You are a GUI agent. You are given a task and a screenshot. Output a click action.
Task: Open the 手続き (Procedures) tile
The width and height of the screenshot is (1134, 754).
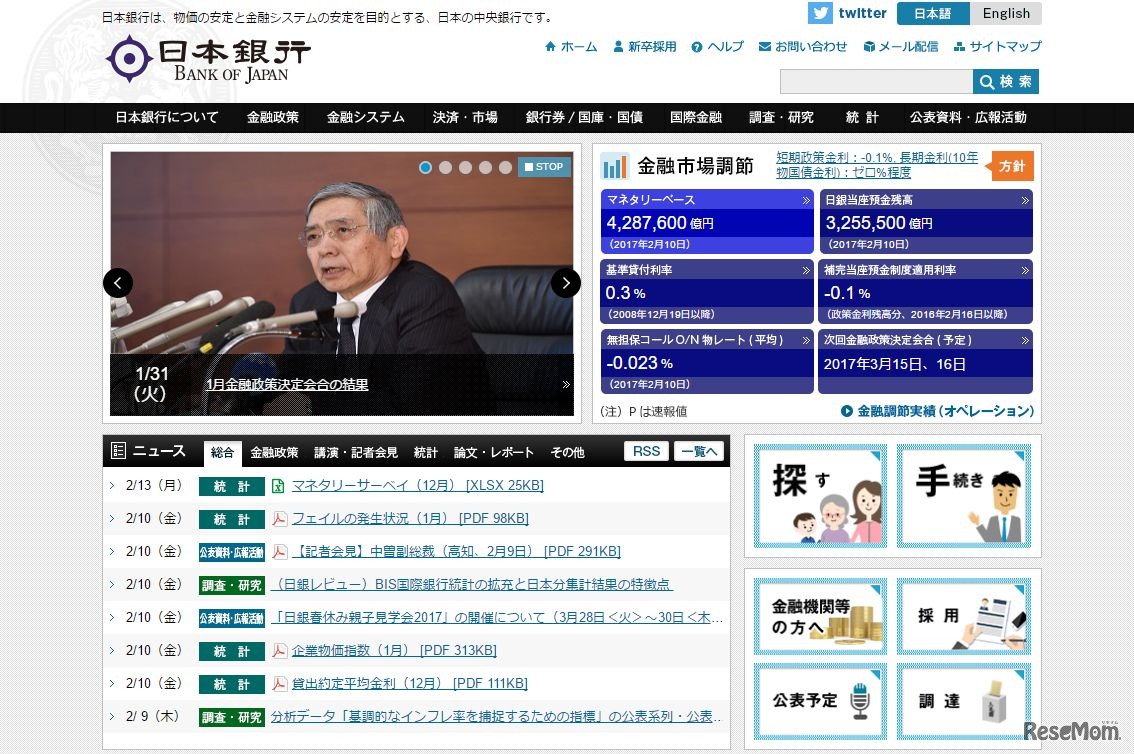[962, 496]
